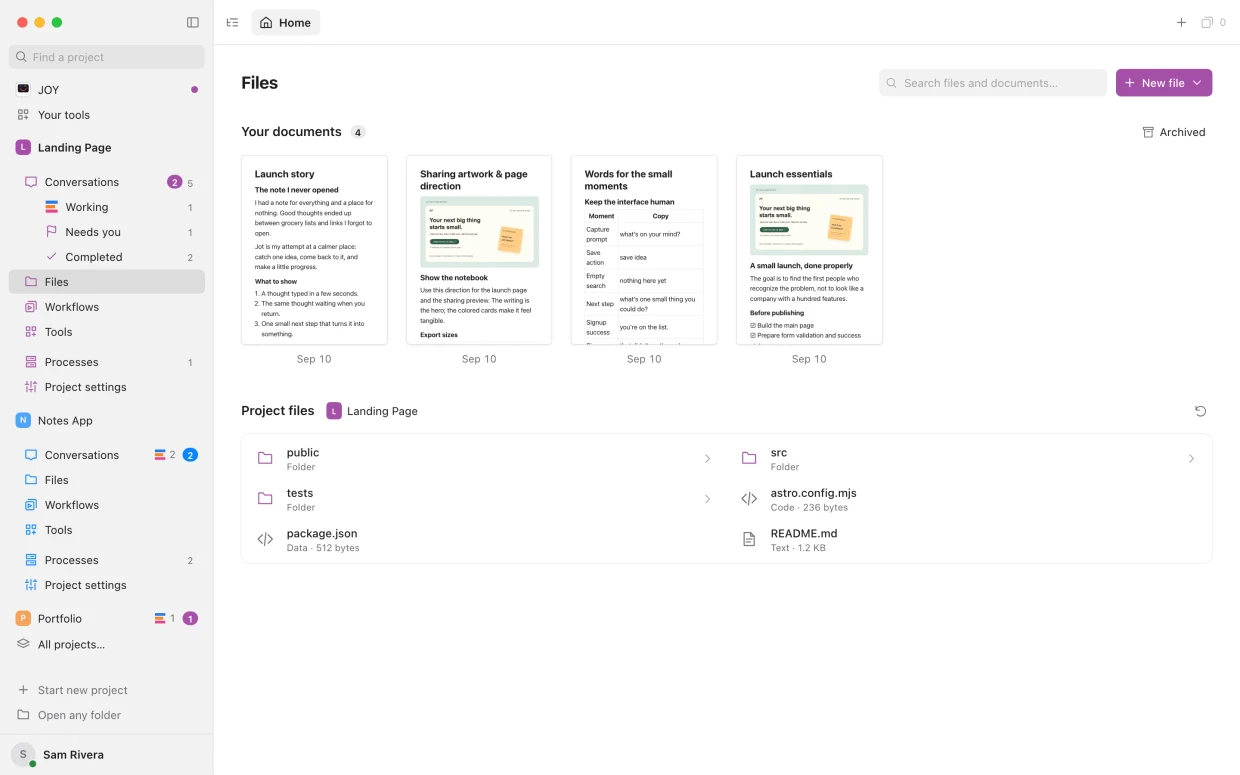Click Open any folder

107,715
